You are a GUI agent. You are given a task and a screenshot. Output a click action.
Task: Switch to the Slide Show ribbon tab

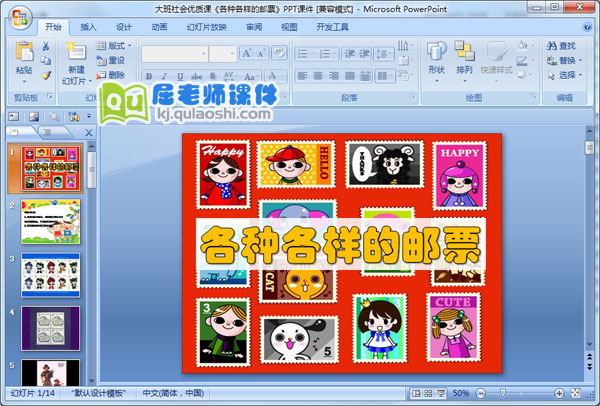(x=207, y=27)
